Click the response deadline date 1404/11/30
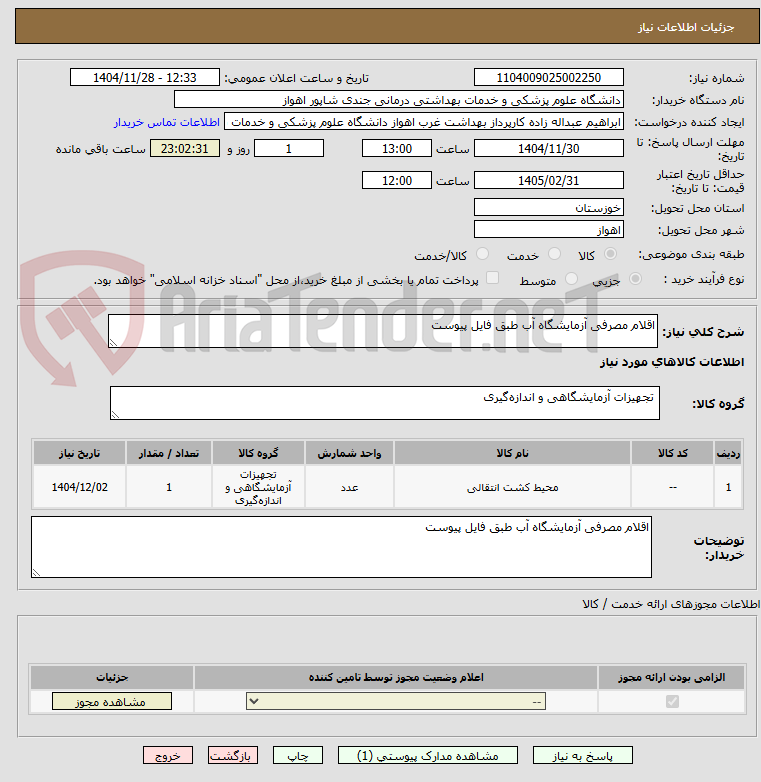 pyautogui.click(x=549, y=149)
